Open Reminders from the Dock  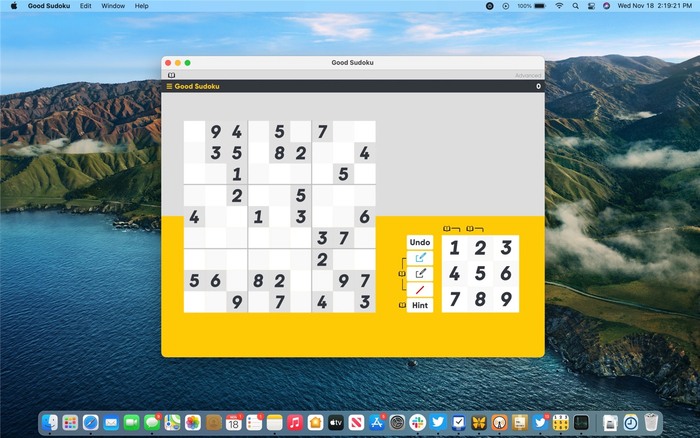[x=254, y=422]
